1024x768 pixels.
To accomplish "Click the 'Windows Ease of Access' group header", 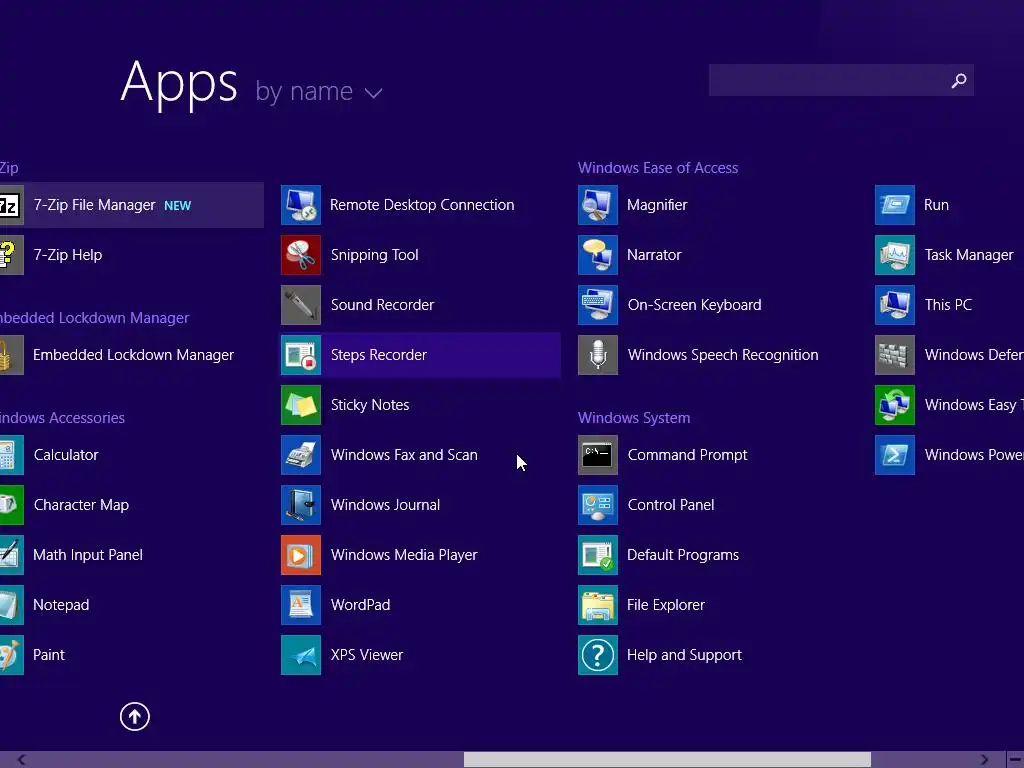I will [658, 168].
